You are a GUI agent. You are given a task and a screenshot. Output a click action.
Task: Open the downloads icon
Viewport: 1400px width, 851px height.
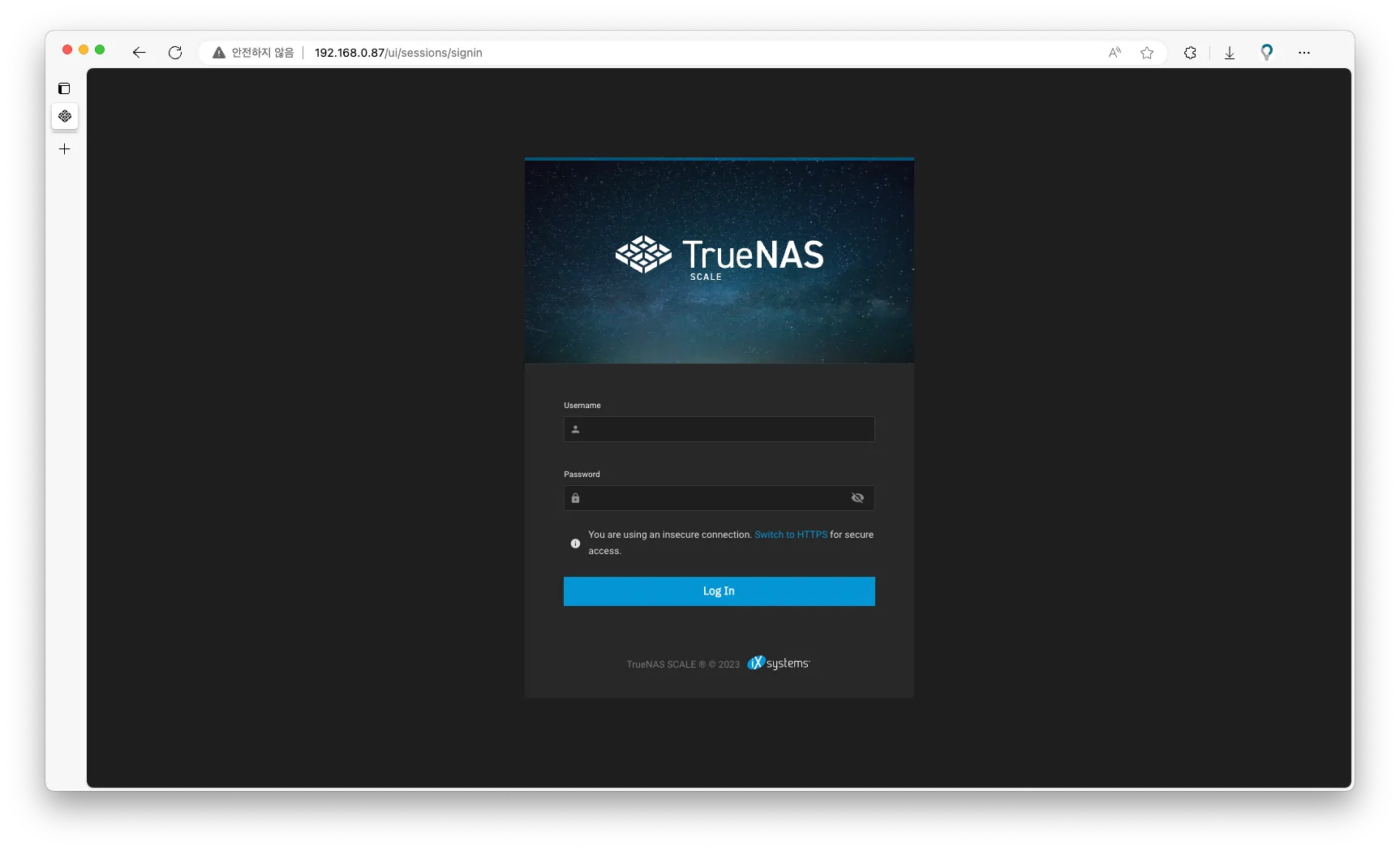(1230, 53)
